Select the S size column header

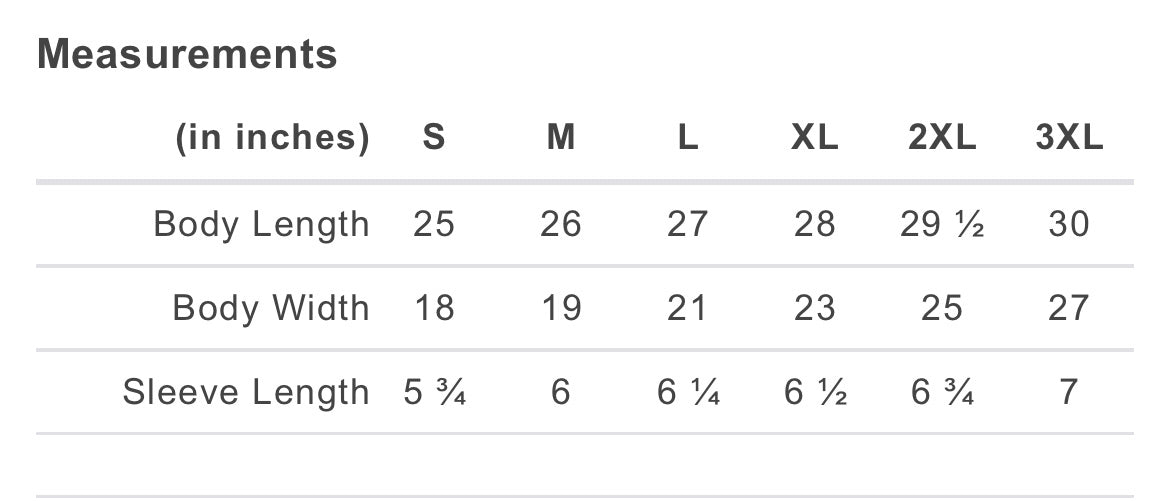pyautogui.click(x=433, y=138)
